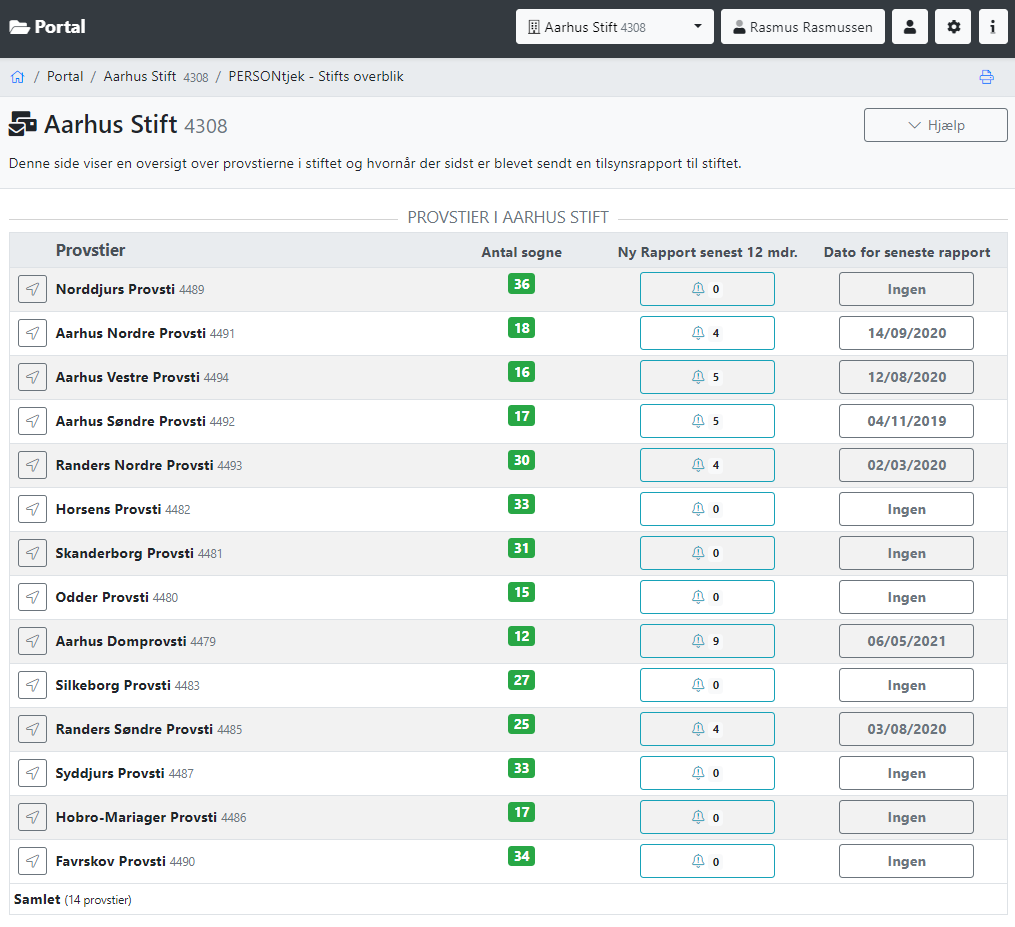The image size is (1015, 927).
Task: Open navigation arrow for Syddjurs Provsti
Action: 32,773
